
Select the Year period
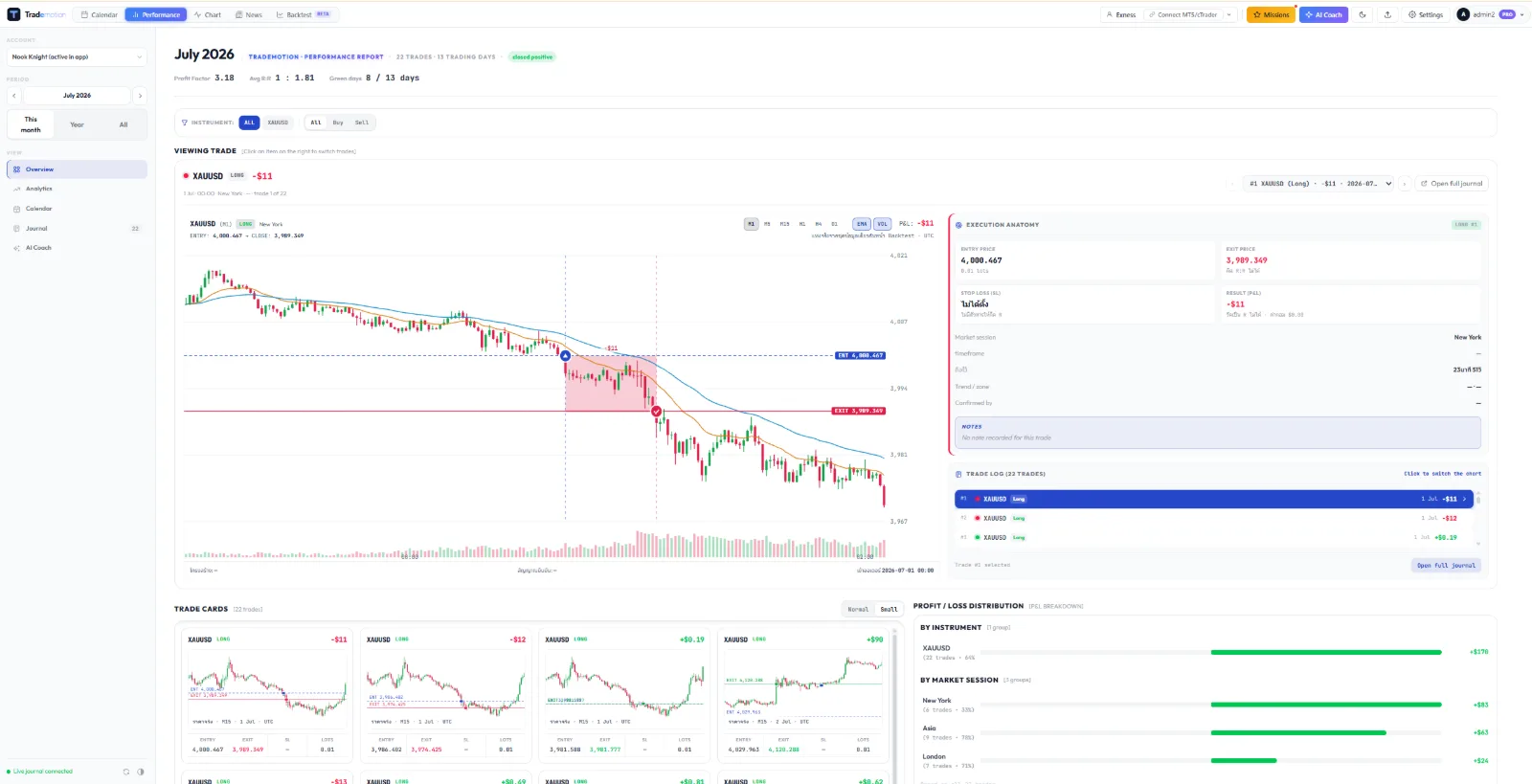(78, 124)
